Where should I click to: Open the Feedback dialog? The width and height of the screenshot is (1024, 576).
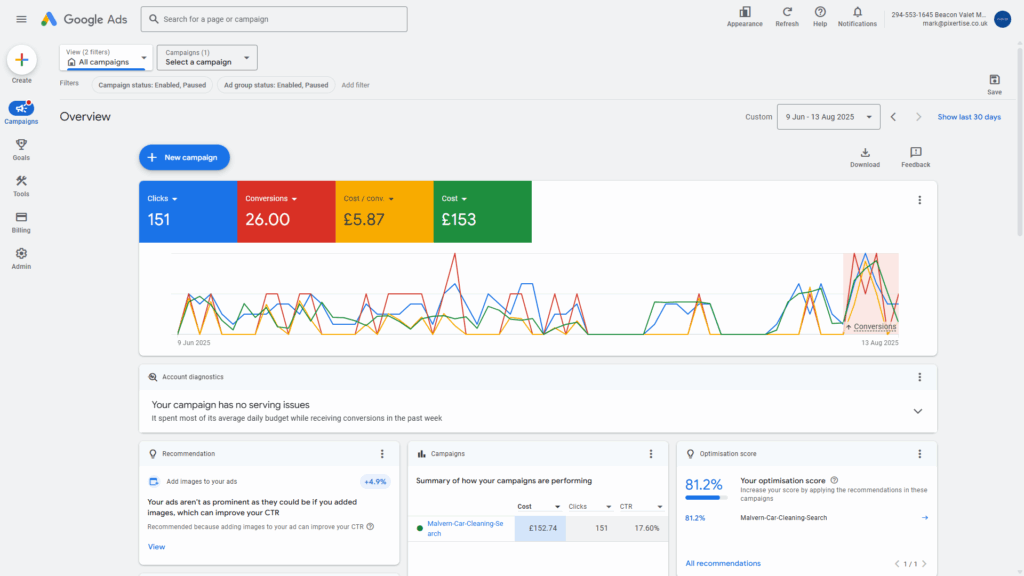[x=916, y=157]
